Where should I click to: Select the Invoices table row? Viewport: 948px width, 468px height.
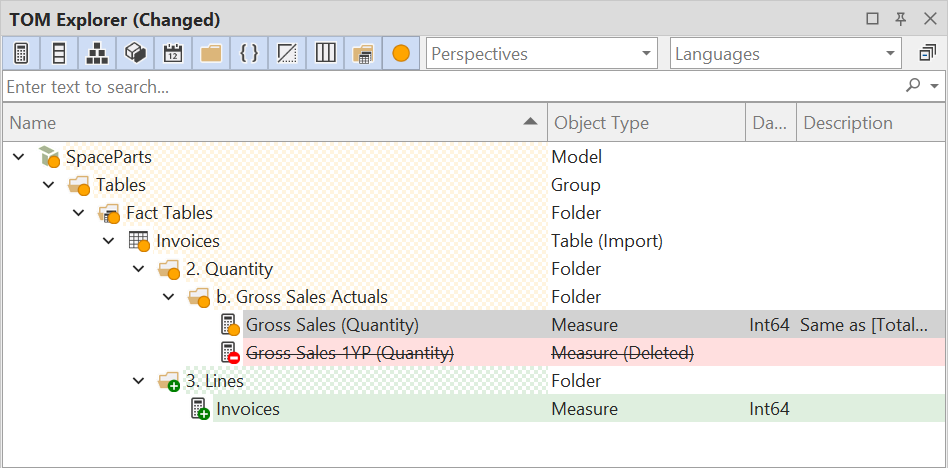tap(188, 241)
